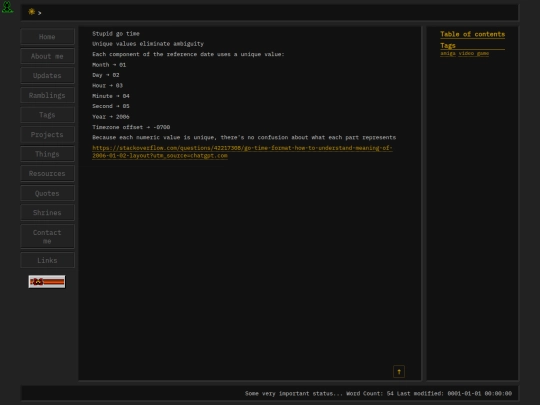Open the Ramblings section
The width and height of the screenshot is (540, 405).
click(x=47, y=95)
